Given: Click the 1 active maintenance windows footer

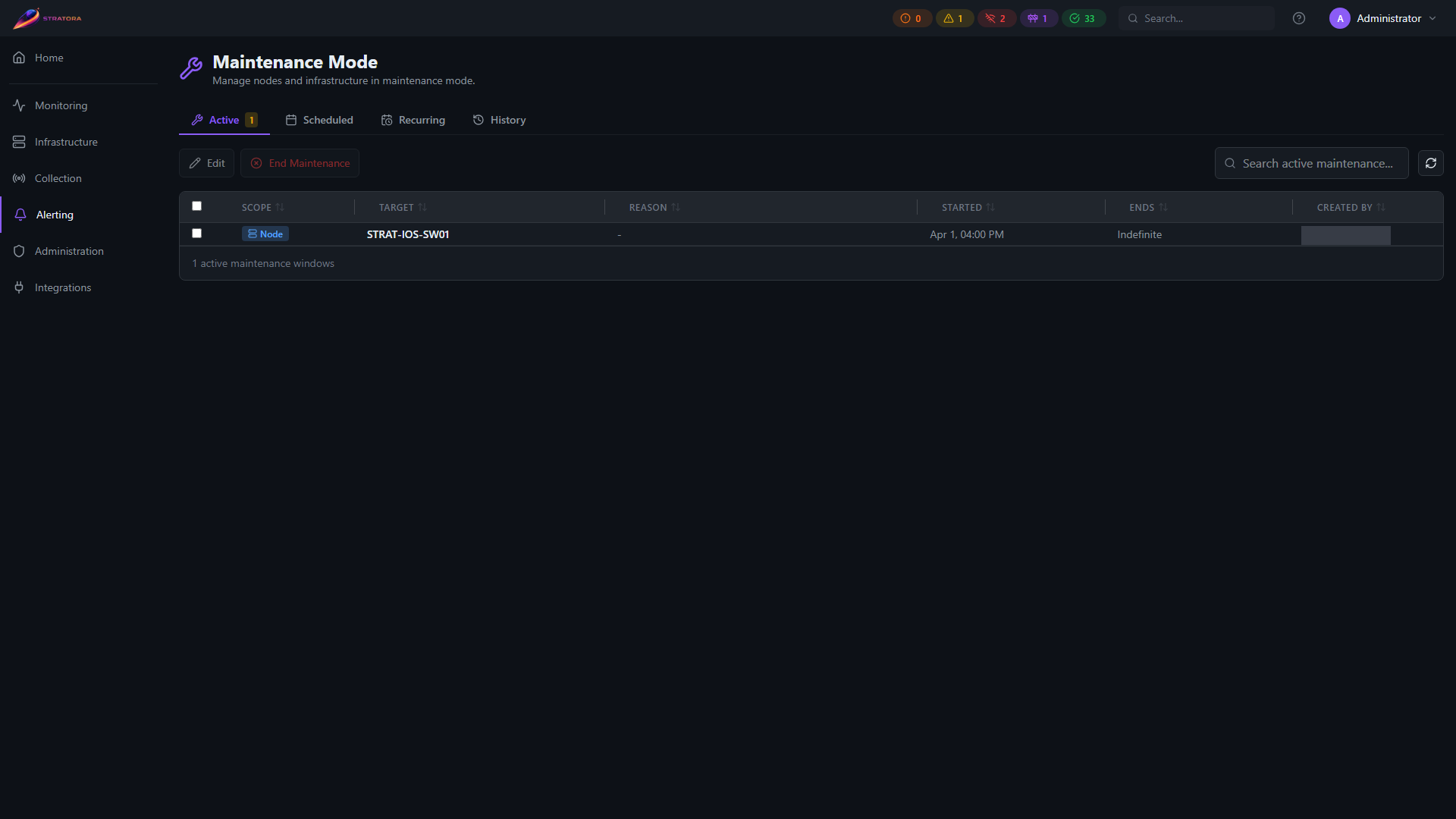Looking at the screenshot, I should coord(263,263).
